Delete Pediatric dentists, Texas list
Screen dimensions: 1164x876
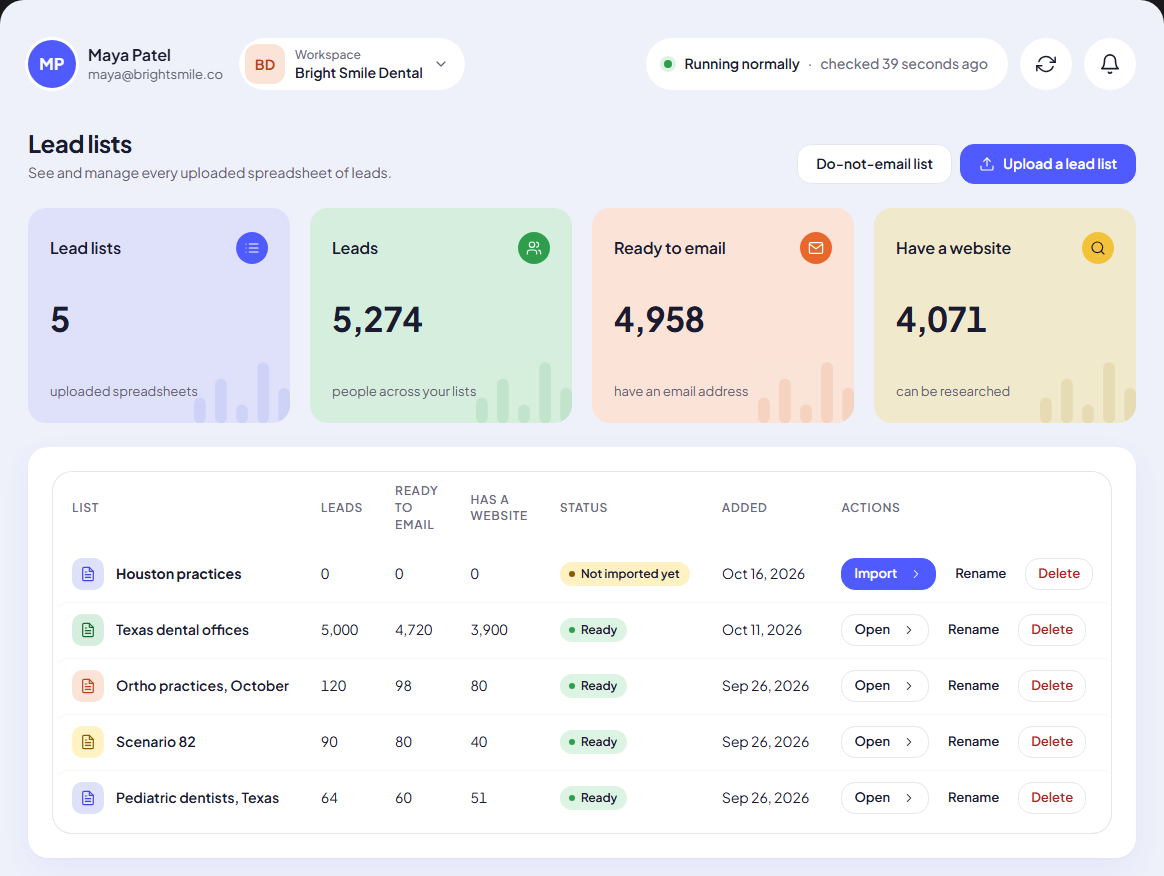point(1052,798)
